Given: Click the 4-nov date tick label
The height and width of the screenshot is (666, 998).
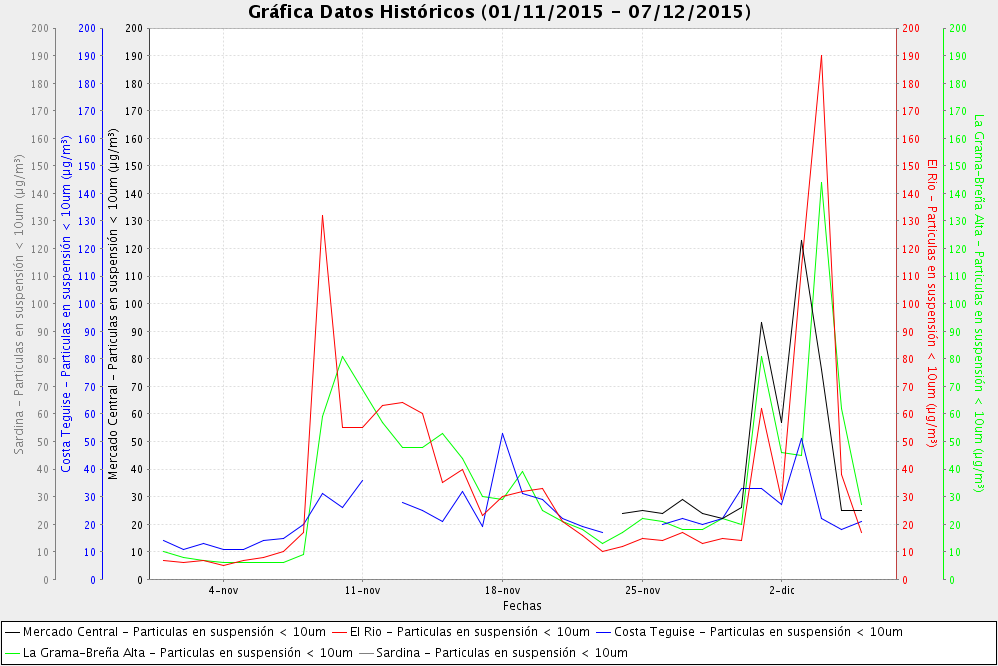Looking at the screenshot, I should [x=223, y=590].
